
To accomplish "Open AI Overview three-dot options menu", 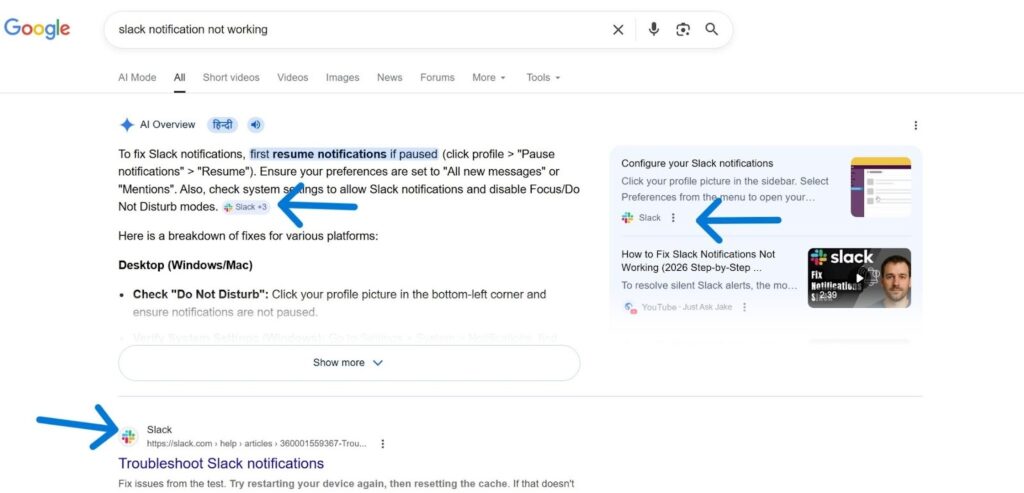I will (x=915, y=125).
